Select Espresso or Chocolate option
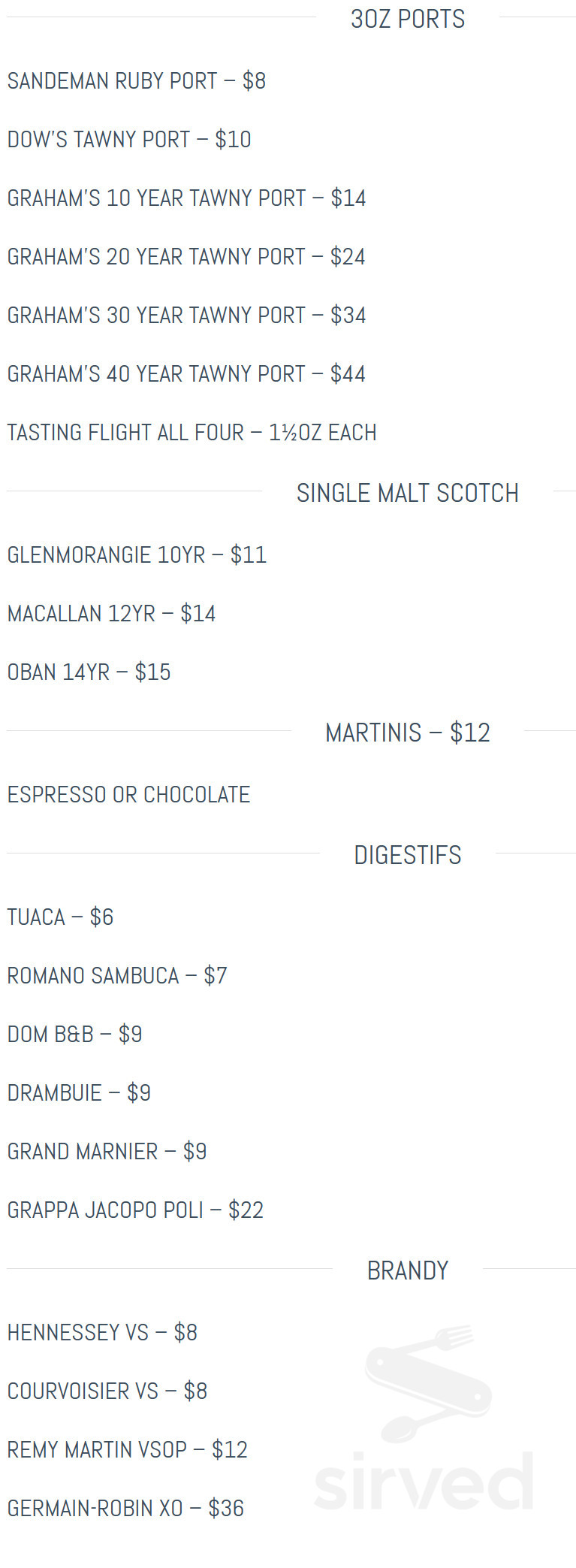The height and width of the screenshot is (1568, 576). [128, 795]
